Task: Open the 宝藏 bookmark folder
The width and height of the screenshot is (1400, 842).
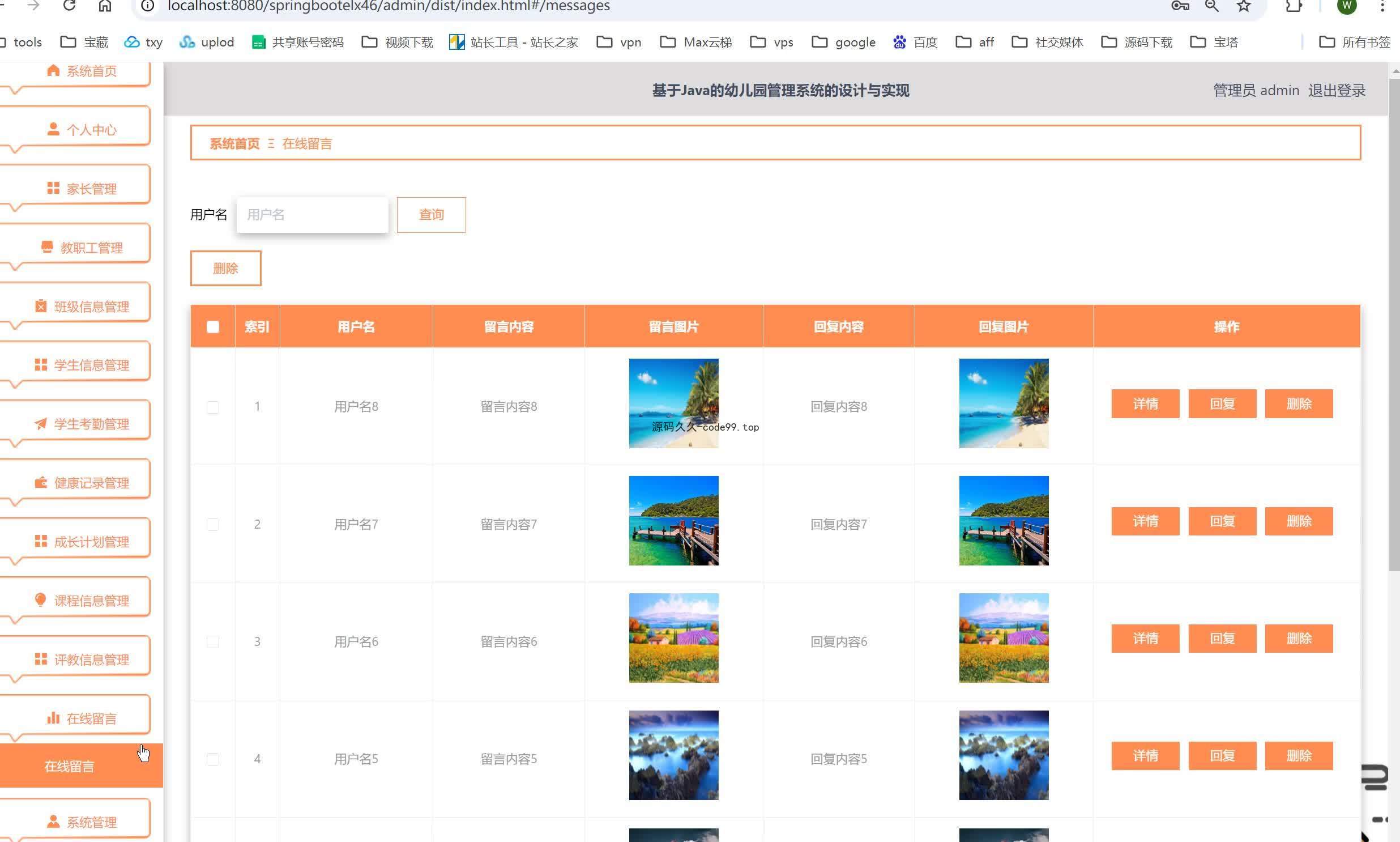Action: [x=84, y=42]
